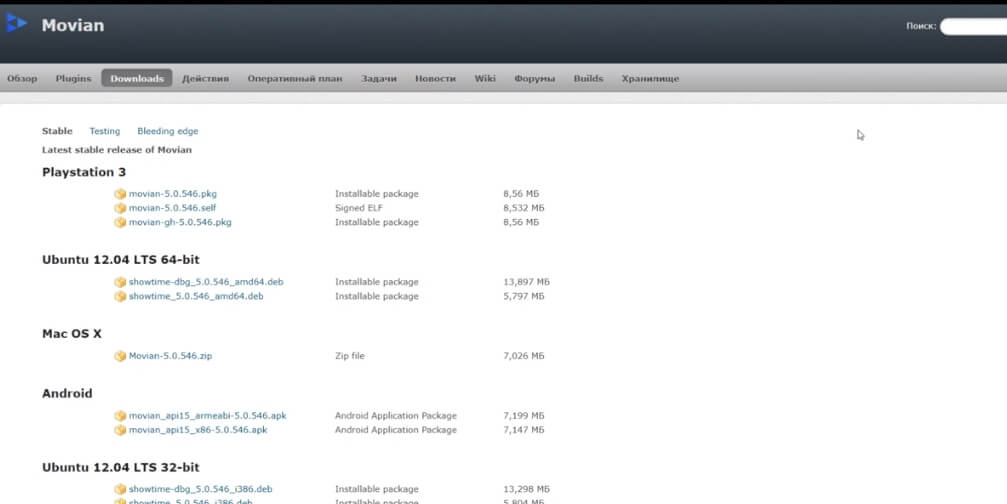Go to the Действия tab

click(x=206, y=78)
